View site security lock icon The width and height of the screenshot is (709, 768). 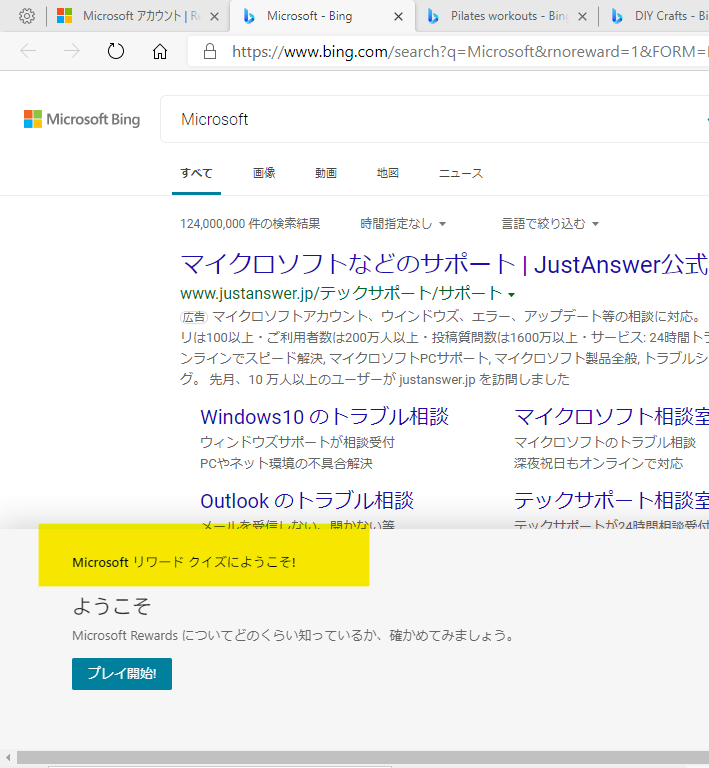(x=210, y=51)
